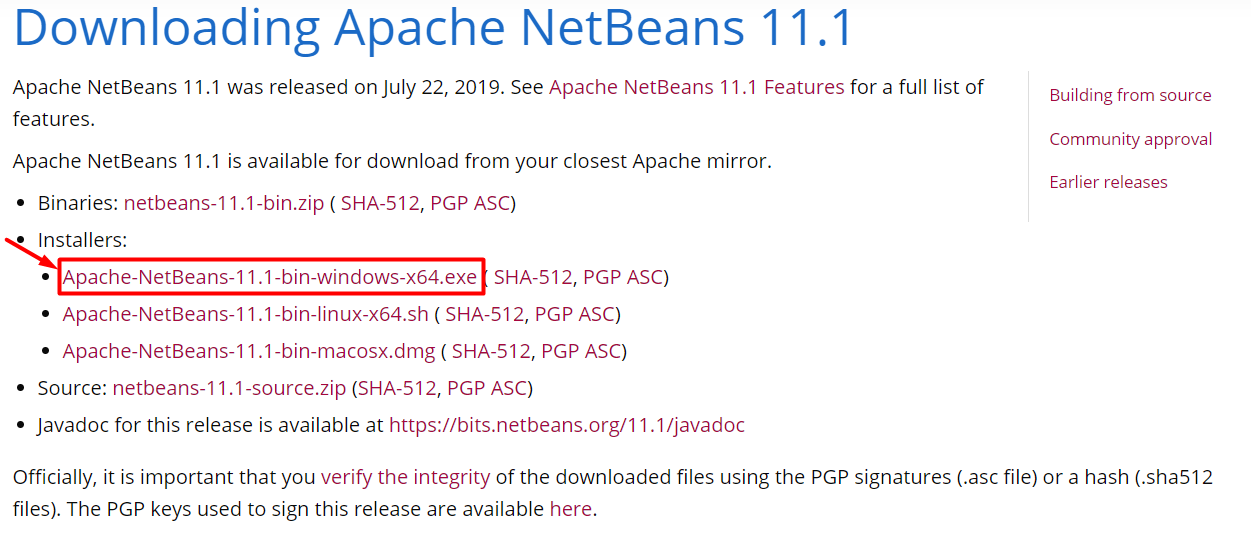Open SHA-512 for the Linux installer
Viewport: 1251px width, 533px height.
[x=485, y=314]
